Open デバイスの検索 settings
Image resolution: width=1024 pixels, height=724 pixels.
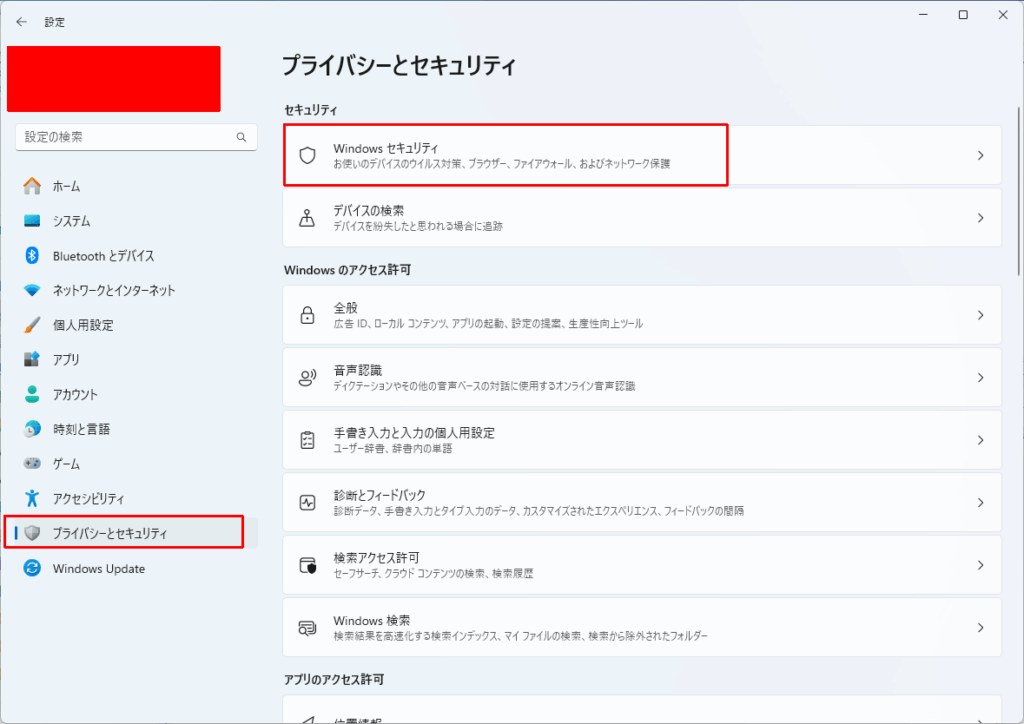(x=642, y=218)
